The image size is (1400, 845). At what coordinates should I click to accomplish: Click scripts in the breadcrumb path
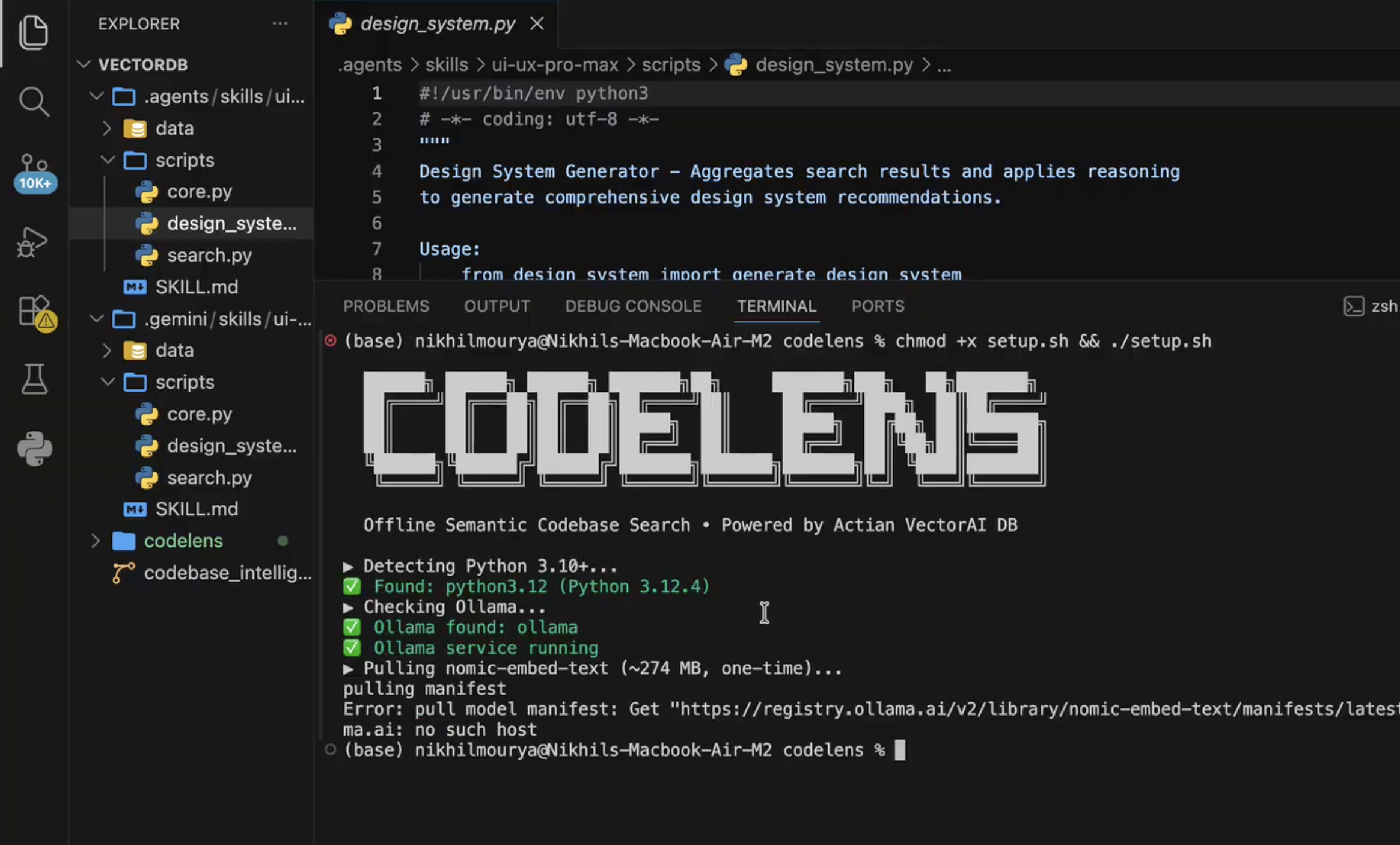[x=671, y=64]
